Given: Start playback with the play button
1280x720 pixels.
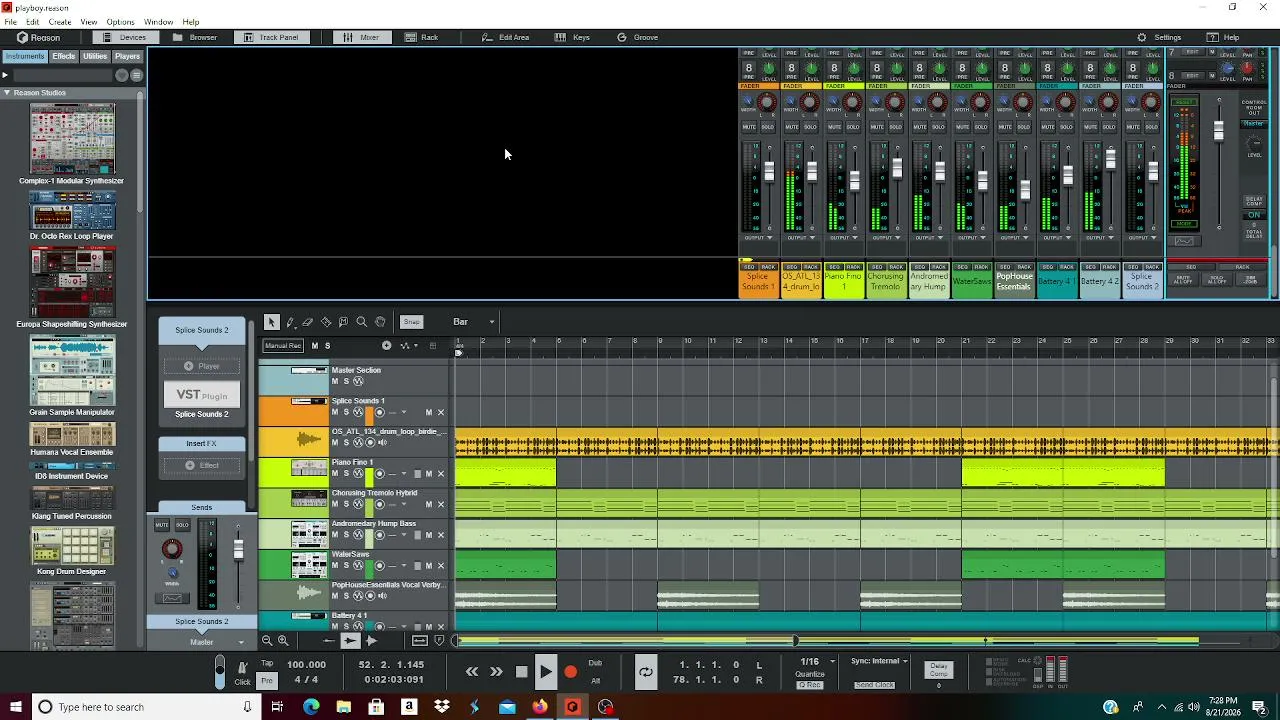Looking at the screenshot, I should [545, 672].
